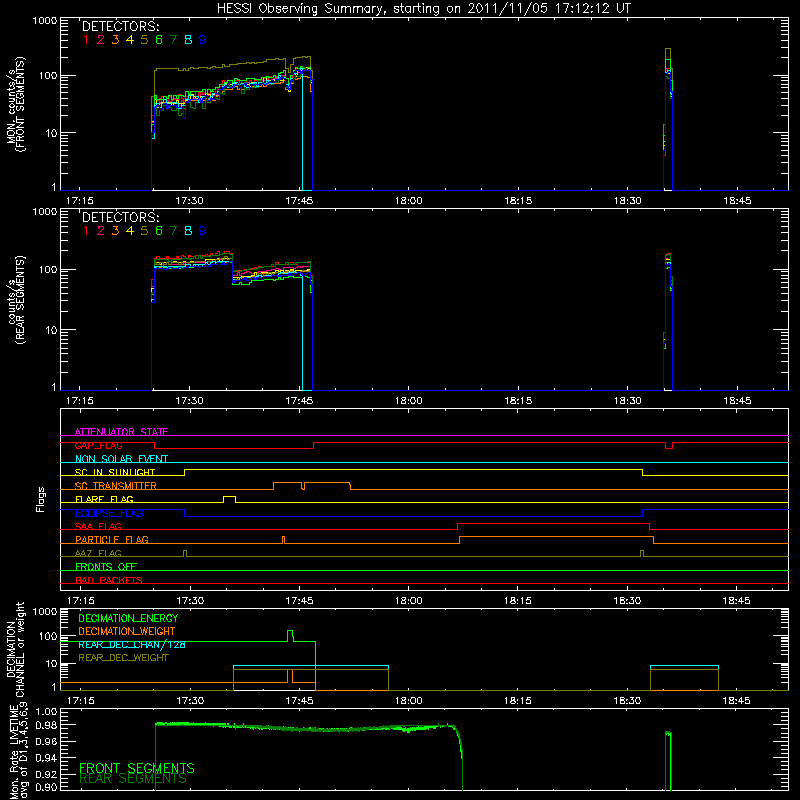Click the DECIMATION_WEIGHT legend entry

click(127, 631)
